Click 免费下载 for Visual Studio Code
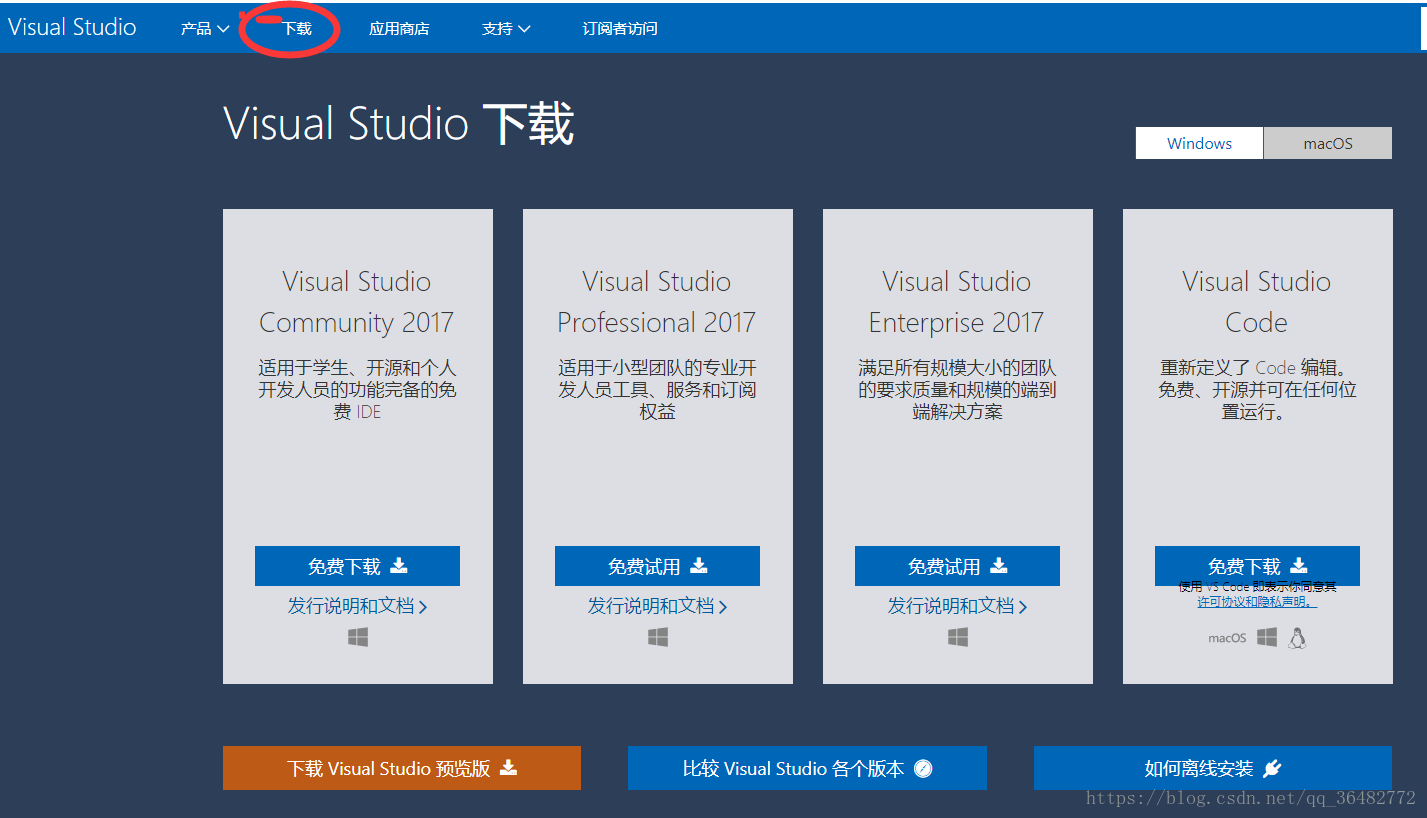The image size is (1427, 818). point(1257,565)
